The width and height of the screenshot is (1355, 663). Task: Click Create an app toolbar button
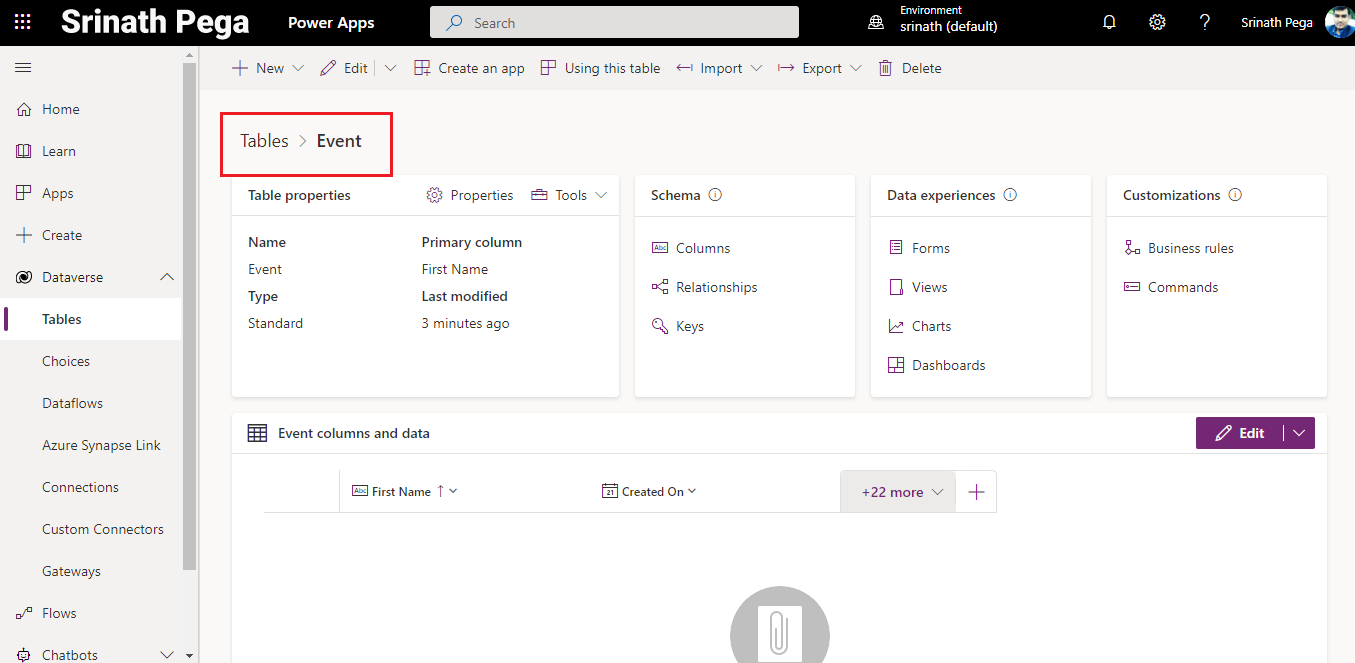coord(469,68)
